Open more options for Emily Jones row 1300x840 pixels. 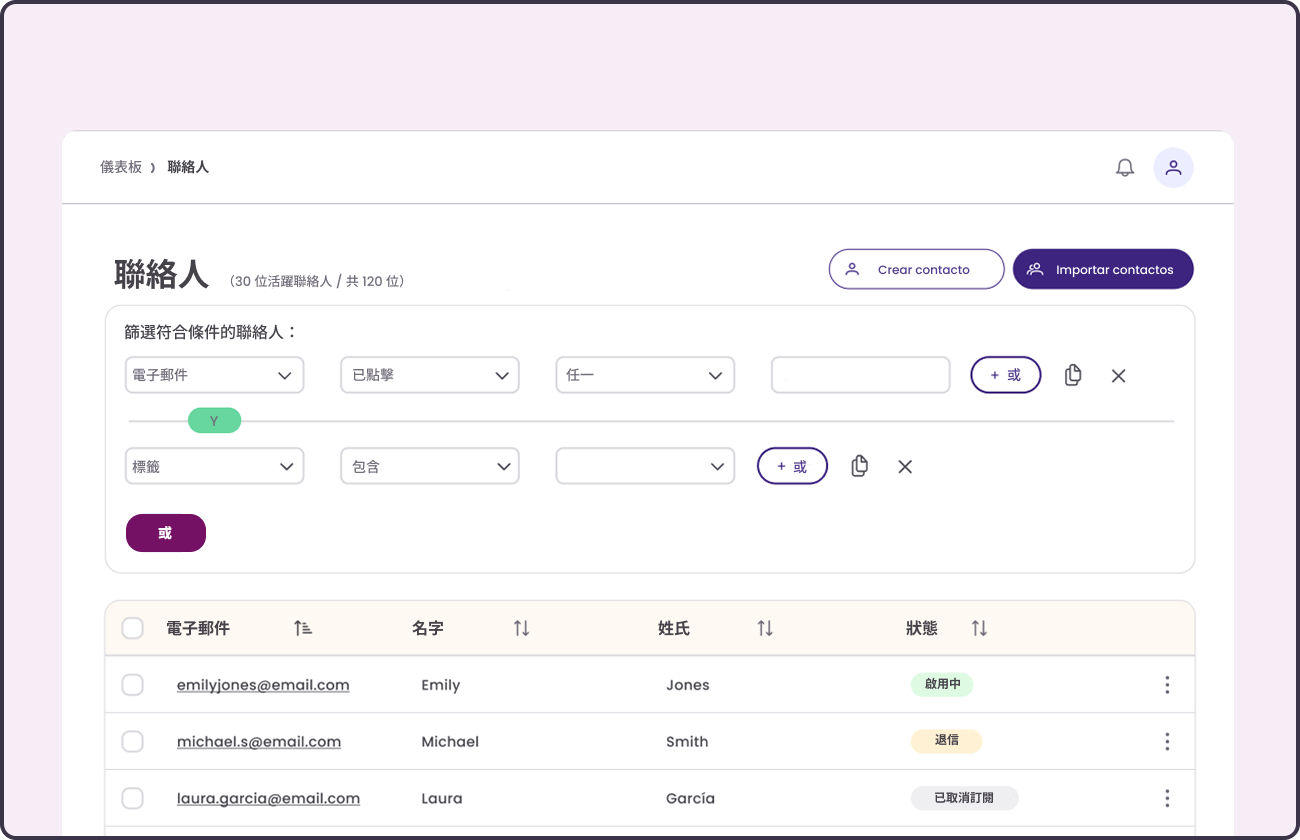tap(1167, 685)
